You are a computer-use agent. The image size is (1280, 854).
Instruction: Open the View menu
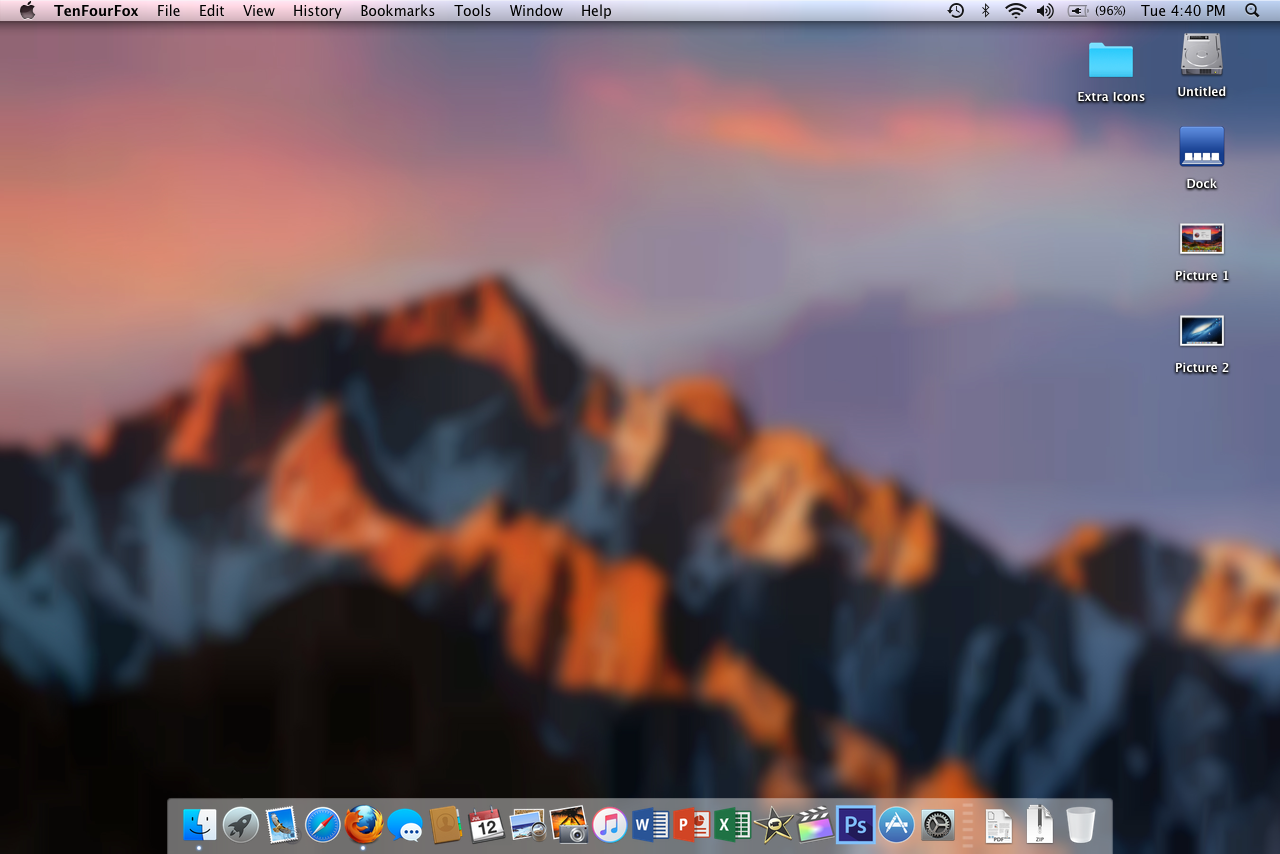click(x=259, y=11)
